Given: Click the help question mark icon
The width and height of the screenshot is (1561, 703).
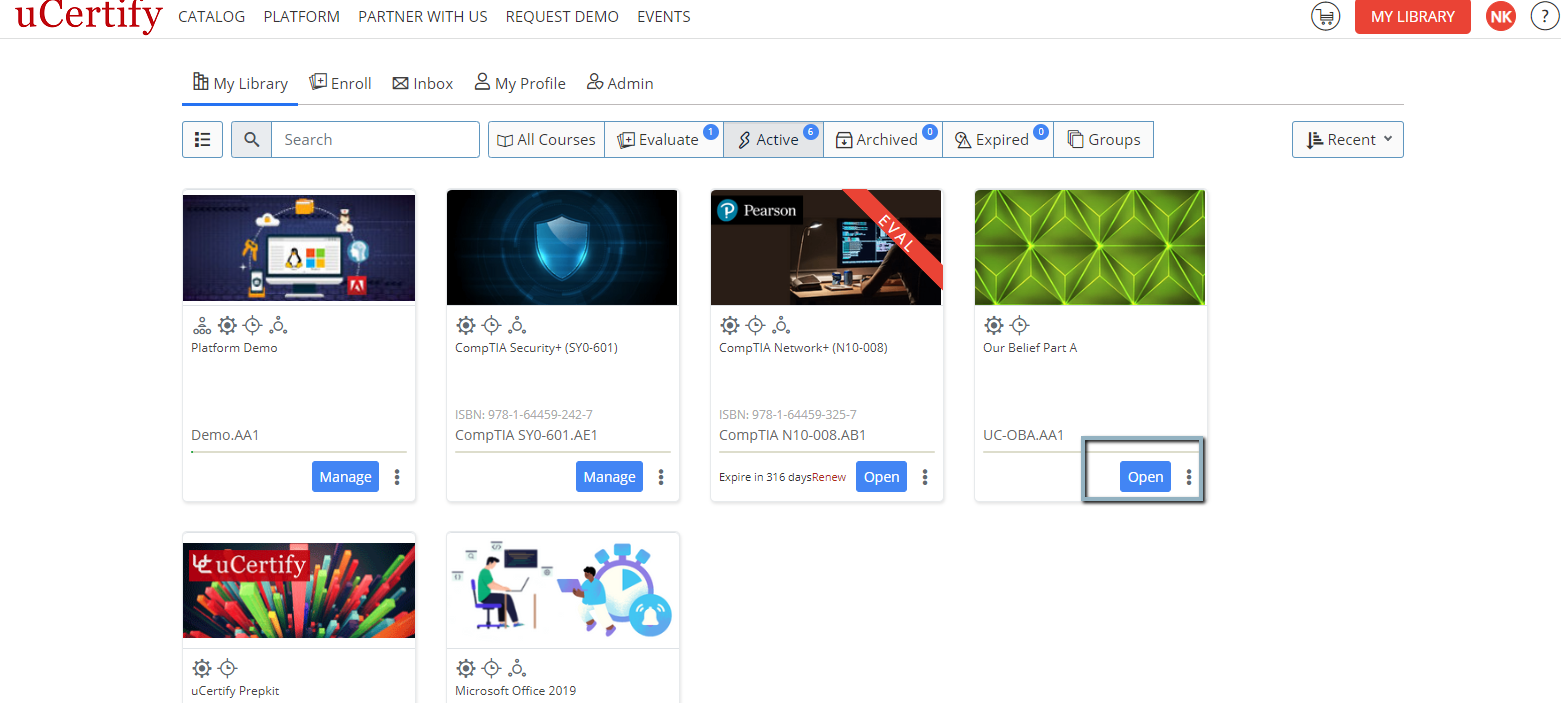Looking at the screenshot, I should (x=1545, y=17).
